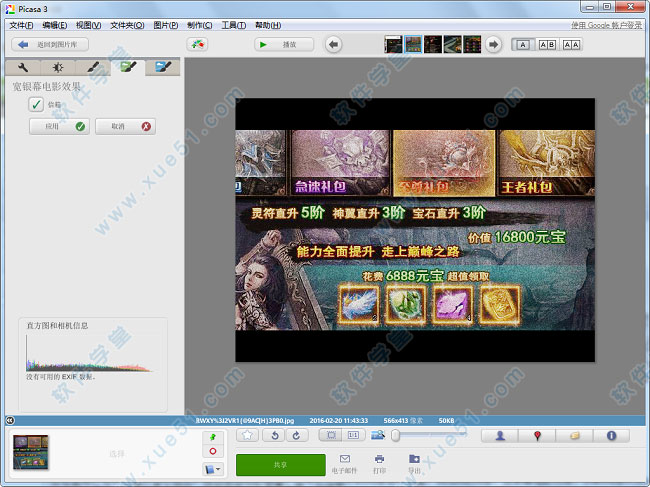
Task: Return to the photo library
Action: click(x=50, y=44)
